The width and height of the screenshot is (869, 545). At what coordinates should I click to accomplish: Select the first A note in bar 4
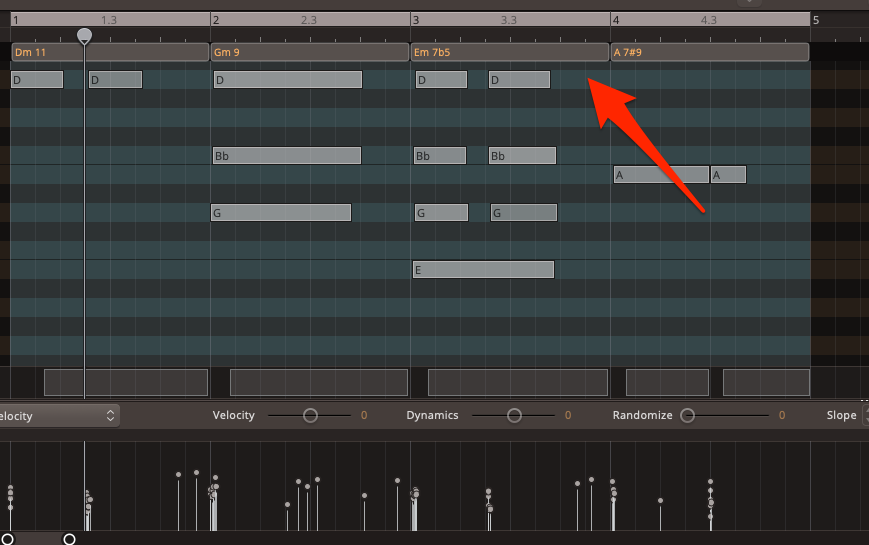pyautogui.click(x=660, y=175)
